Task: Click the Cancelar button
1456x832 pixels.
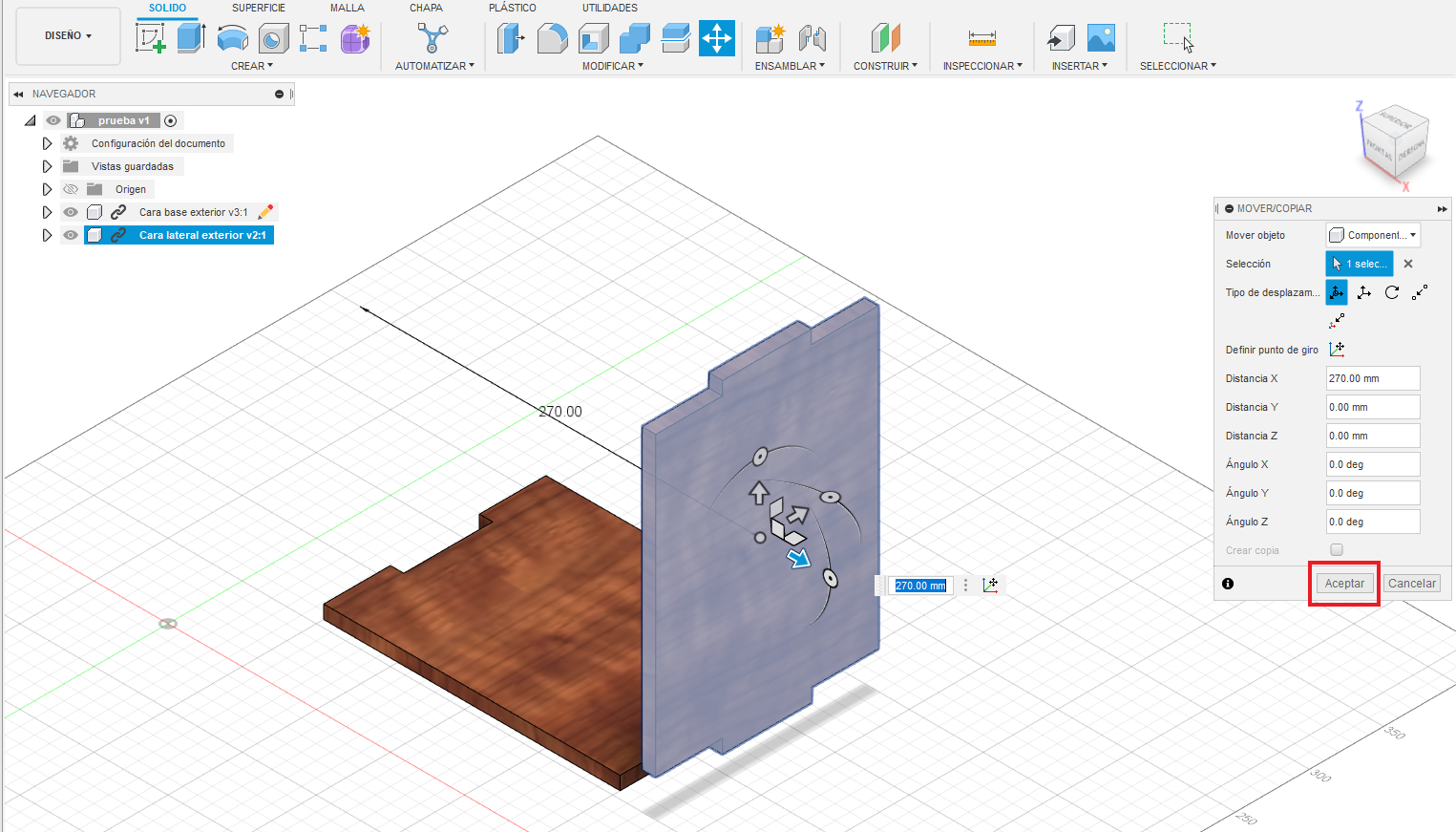Action: 1412,584
